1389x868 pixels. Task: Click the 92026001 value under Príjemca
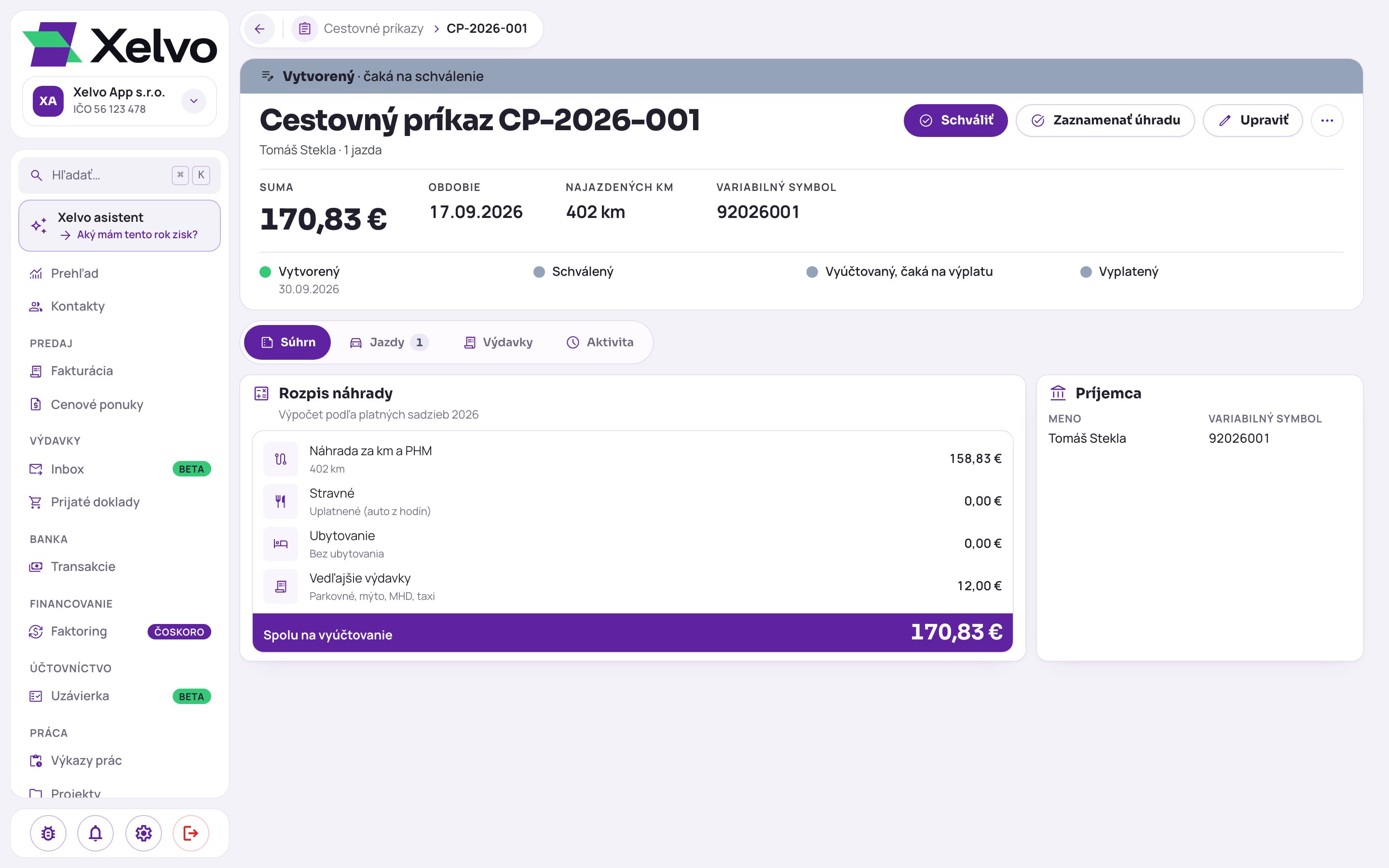point(1239,439)
